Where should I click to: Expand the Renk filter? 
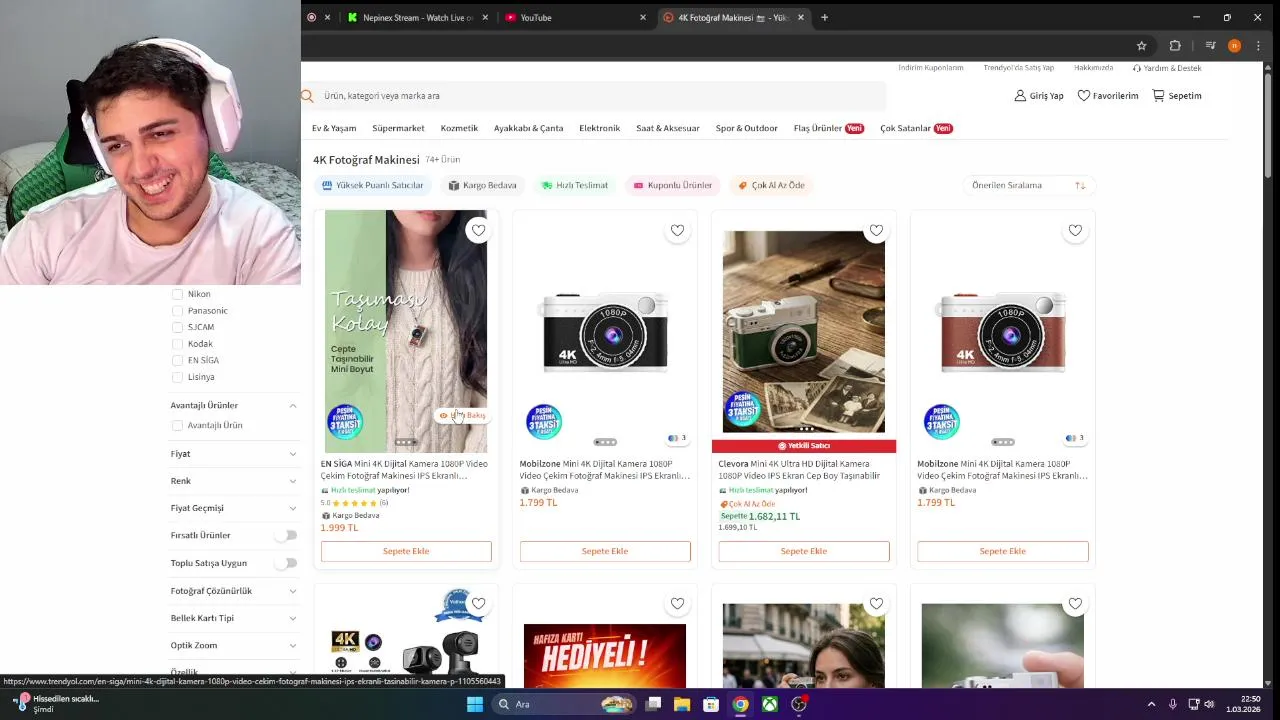point(292,481)
